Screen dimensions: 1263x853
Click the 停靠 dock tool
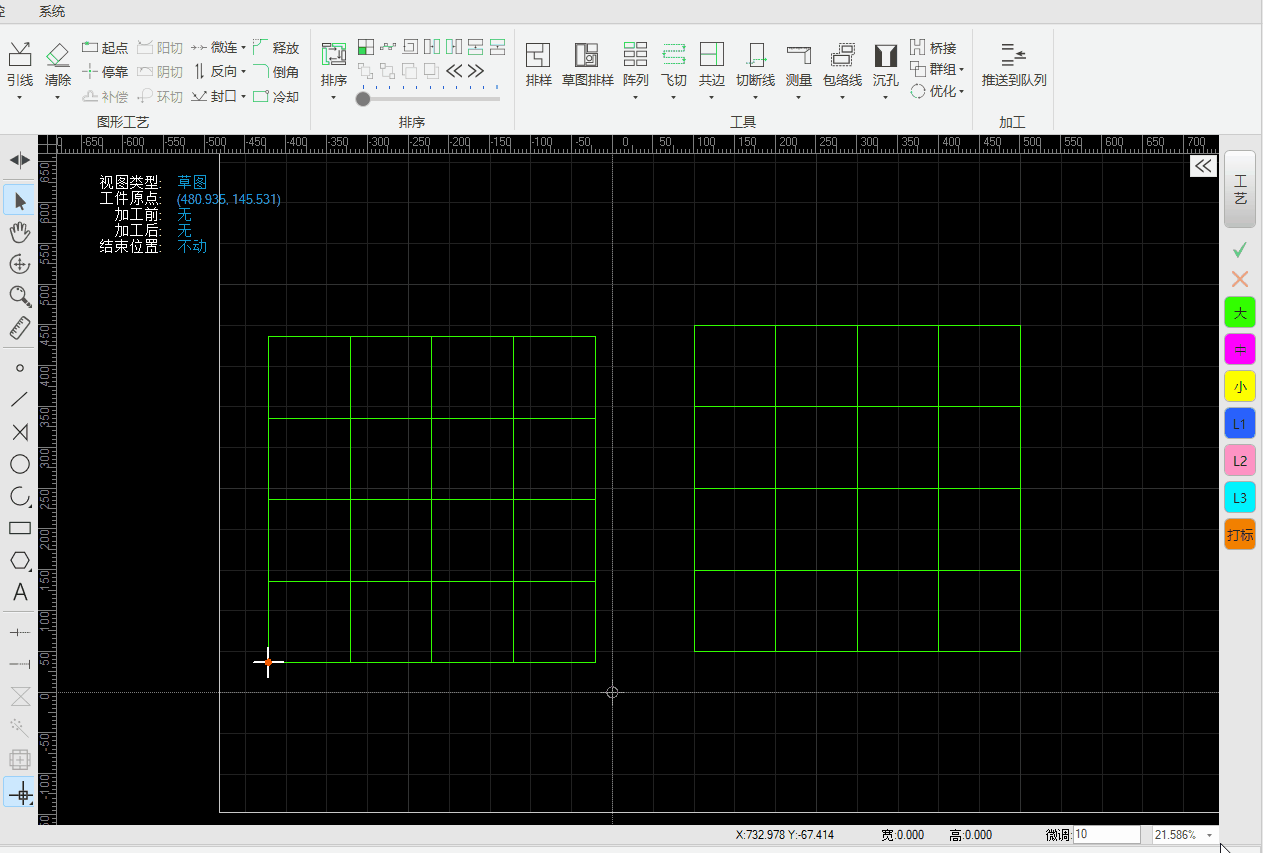[104, 71]
